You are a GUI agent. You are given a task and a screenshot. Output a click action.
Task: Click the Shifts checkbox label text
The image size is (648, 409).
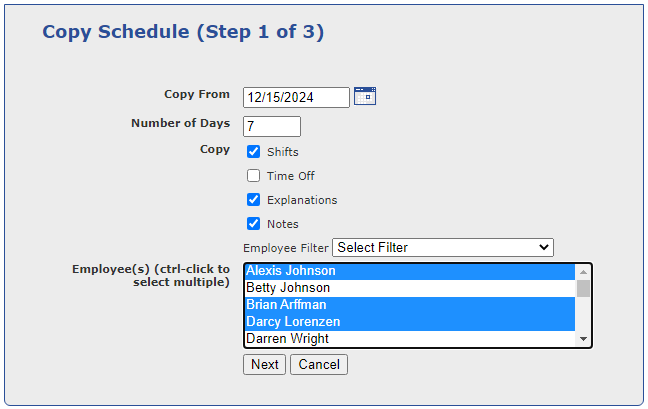[x=283, y=152]
